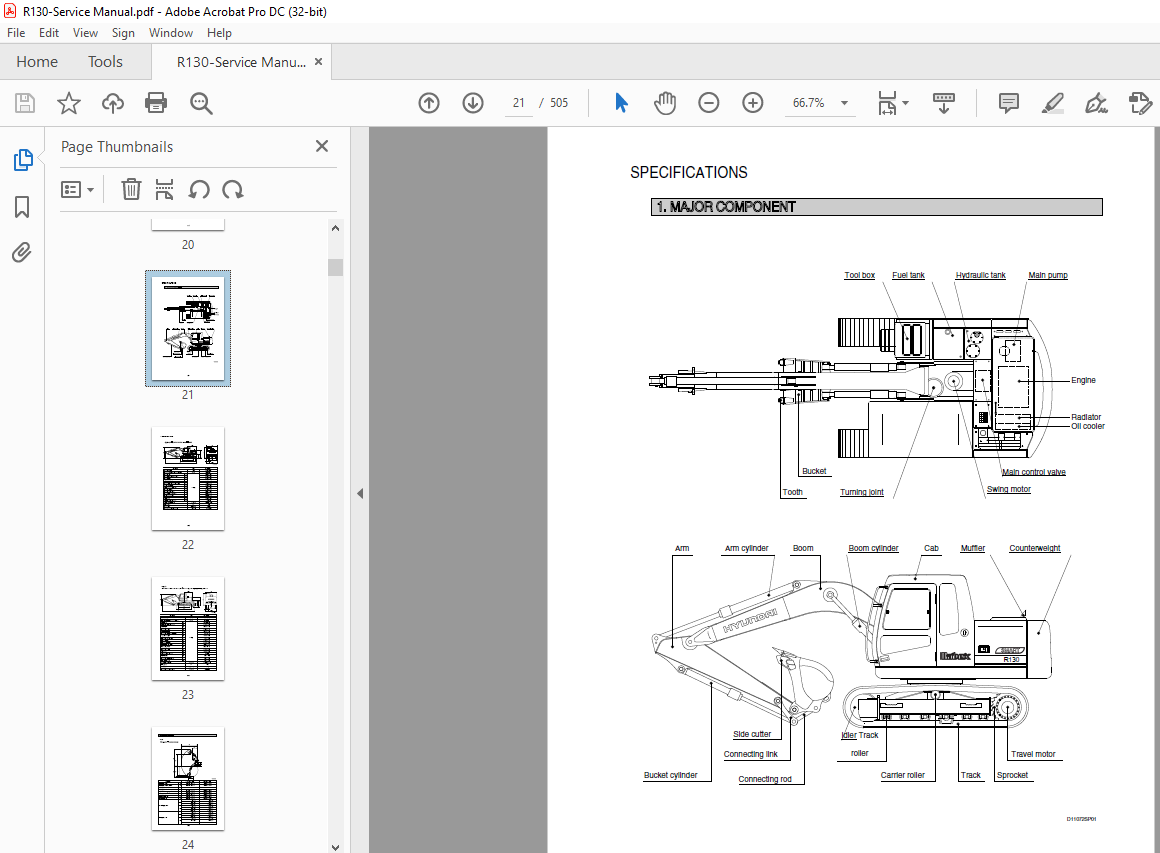Click the 'Main control valve' diagram label
The width and height of the screenshot is (1160, 853).
(x=1033, y=472)
